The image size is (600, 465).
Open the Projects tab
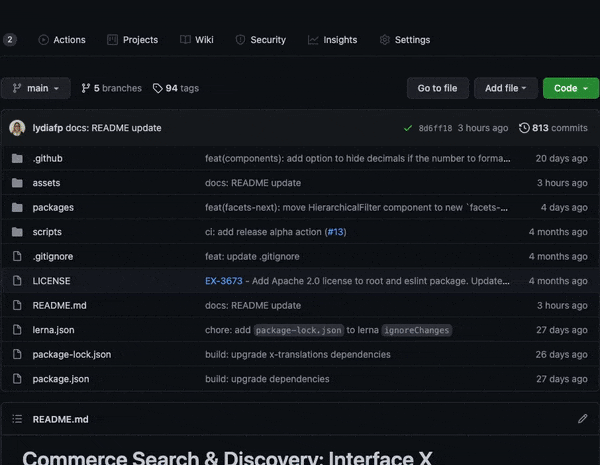(132, 40)
